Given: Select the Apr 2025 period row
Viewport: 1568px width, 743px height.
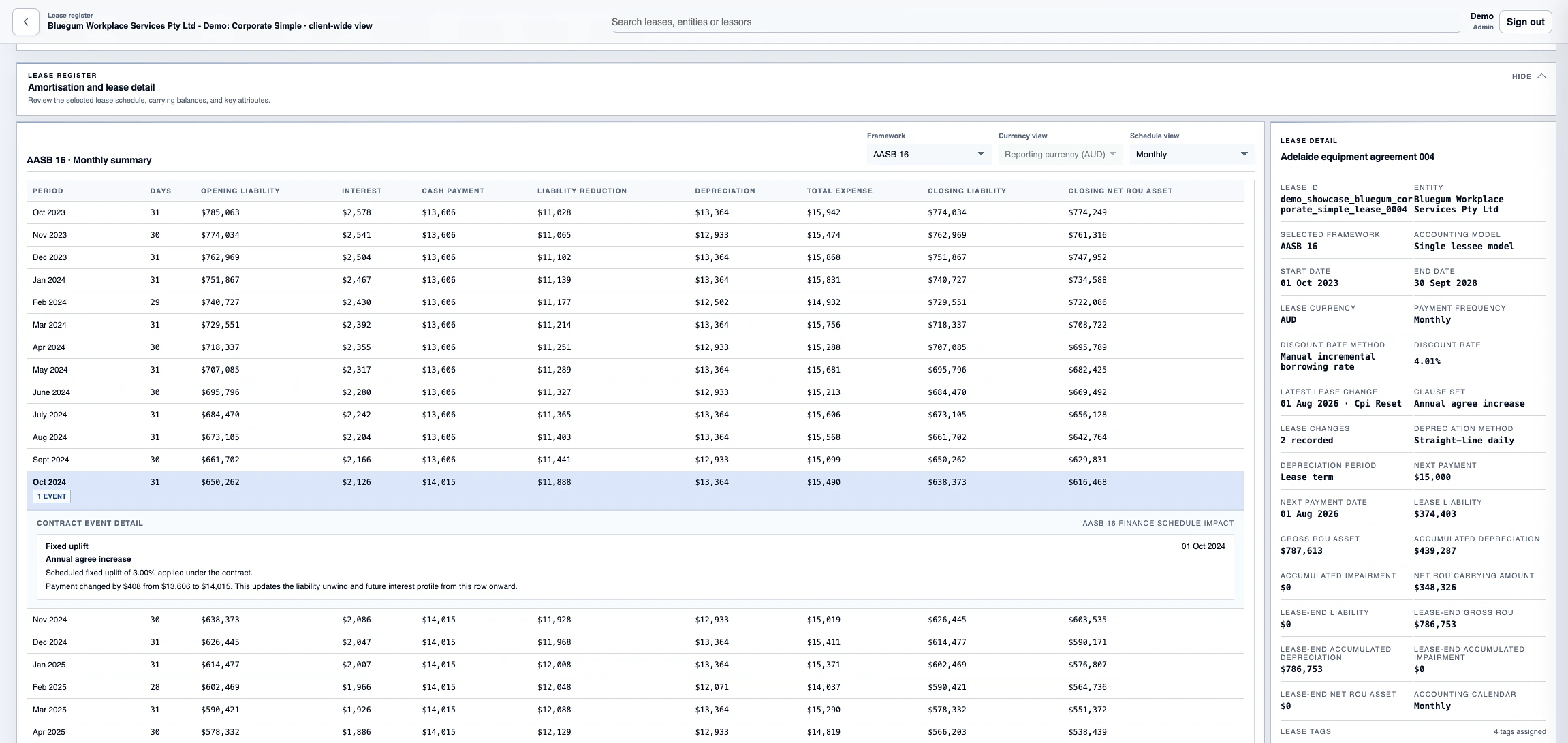Looking at the screenshot, I should 635,732.
